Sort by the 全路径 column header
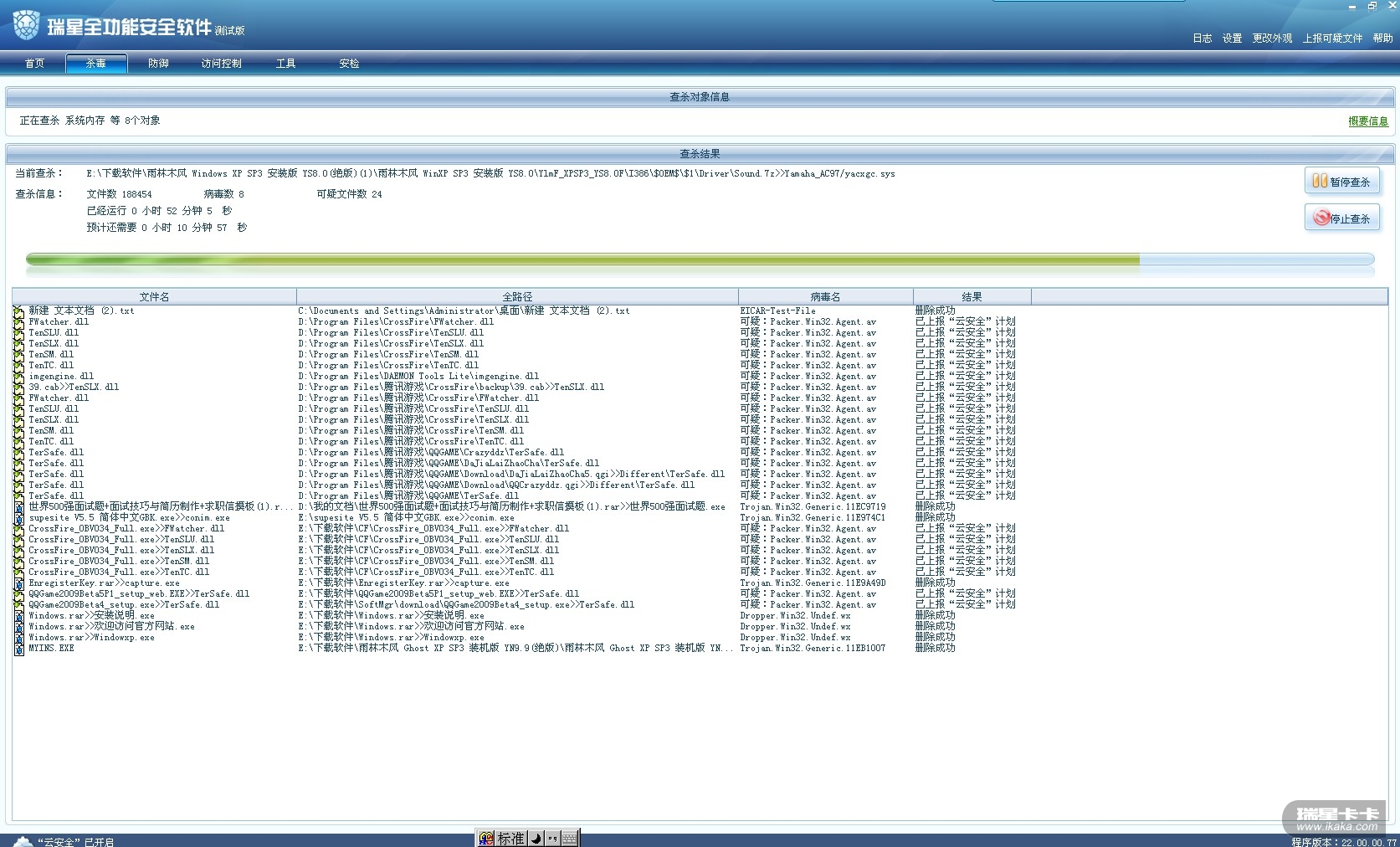 coord(517,296)
